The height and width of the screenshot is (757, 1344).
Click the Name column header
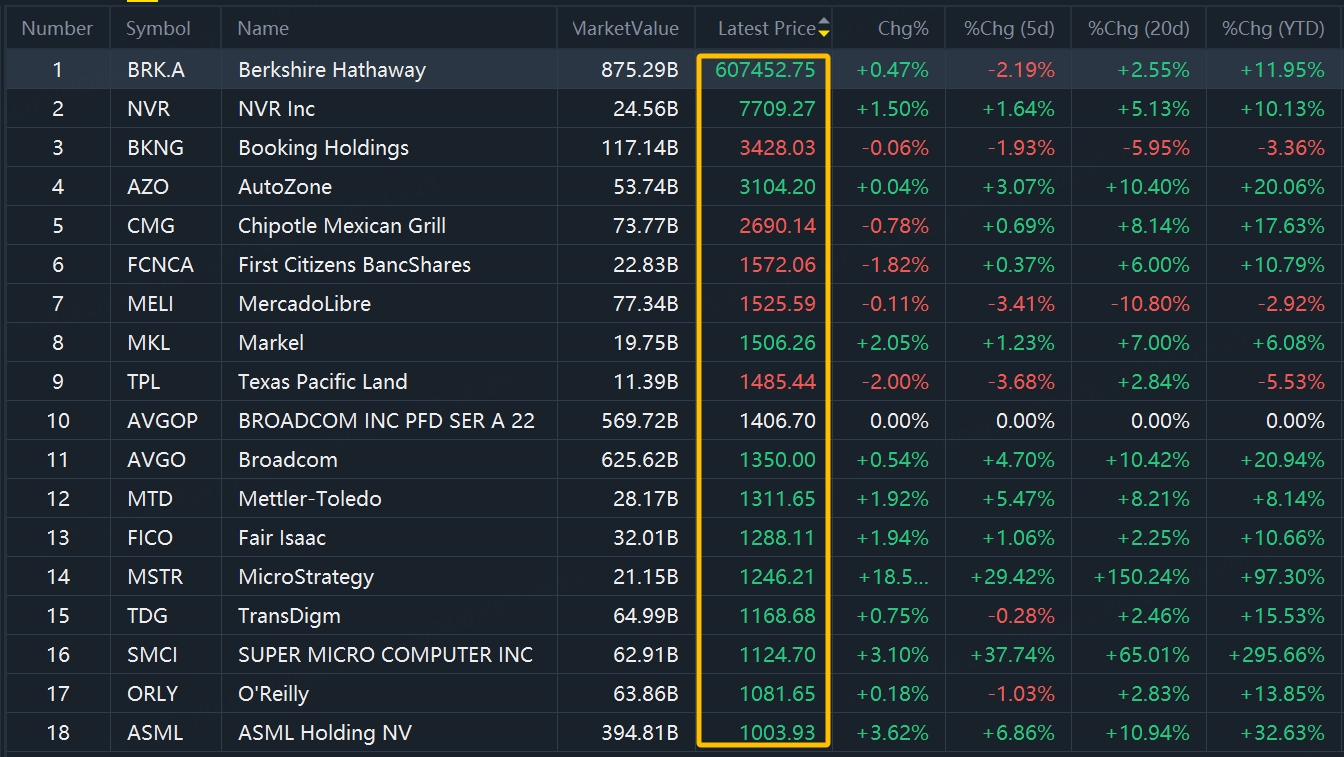(x=263, y=29)
